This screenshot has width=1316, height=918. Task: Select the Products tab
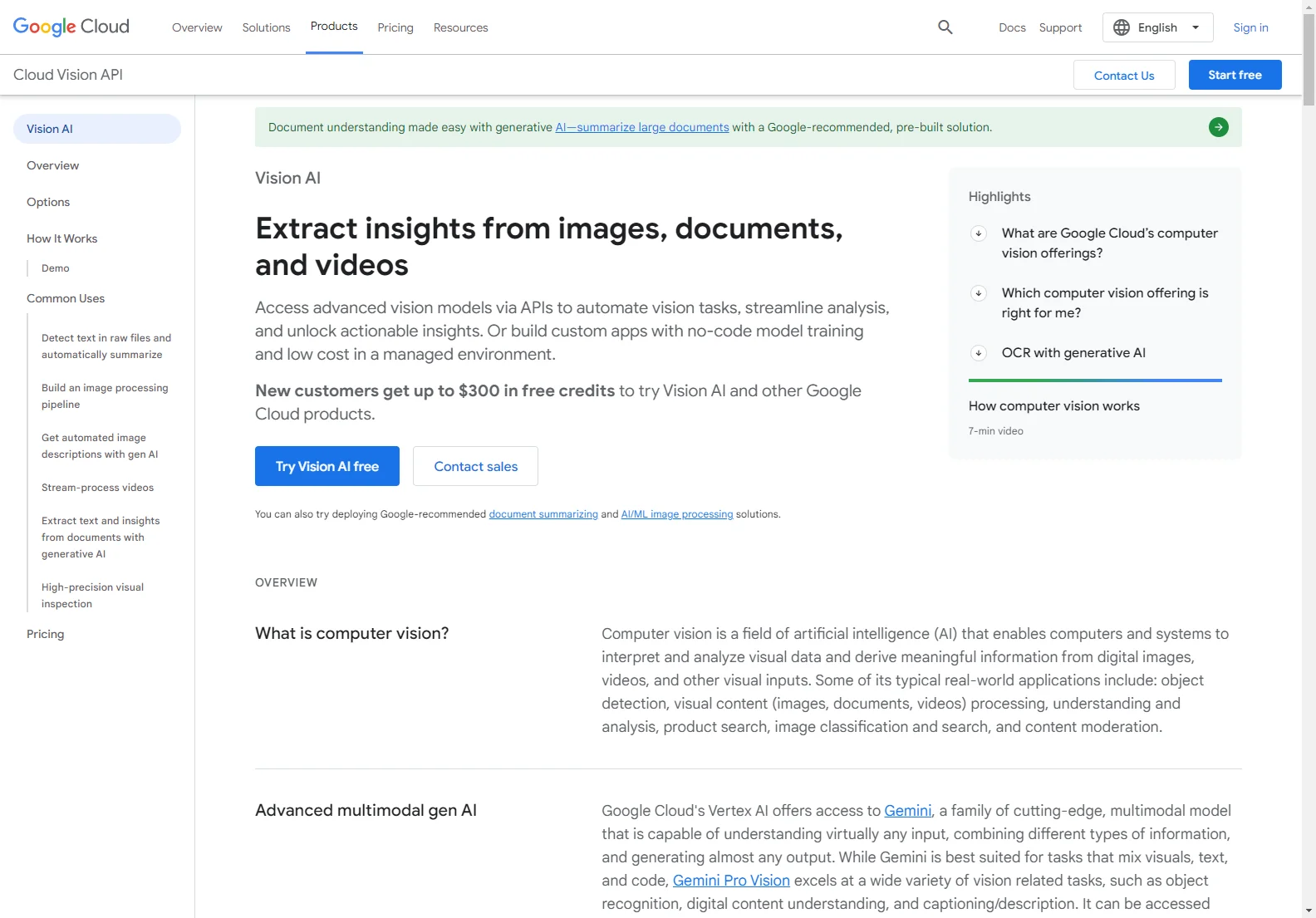pos(334,27)
